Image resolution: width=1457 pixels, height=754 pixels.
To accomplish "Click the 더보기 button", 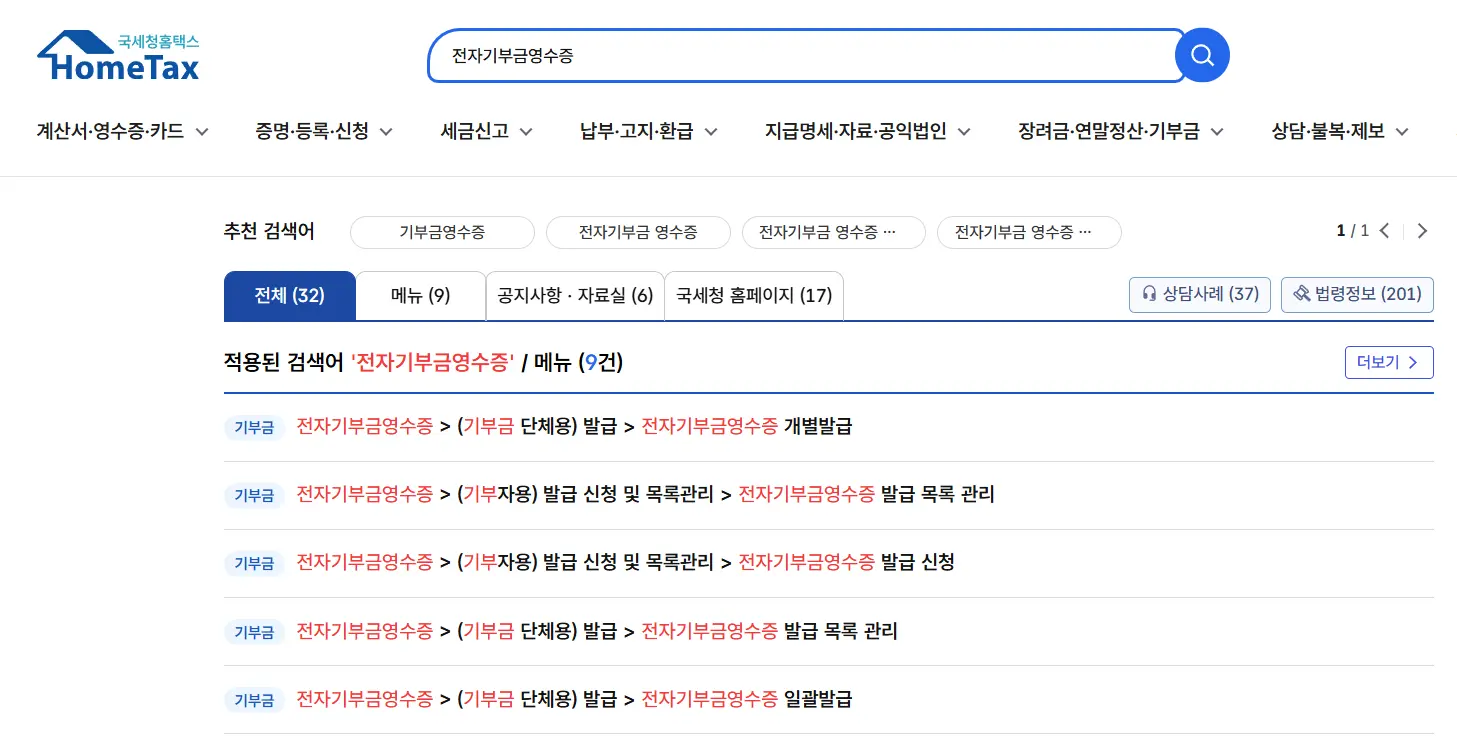I will tap(1389, 362).
